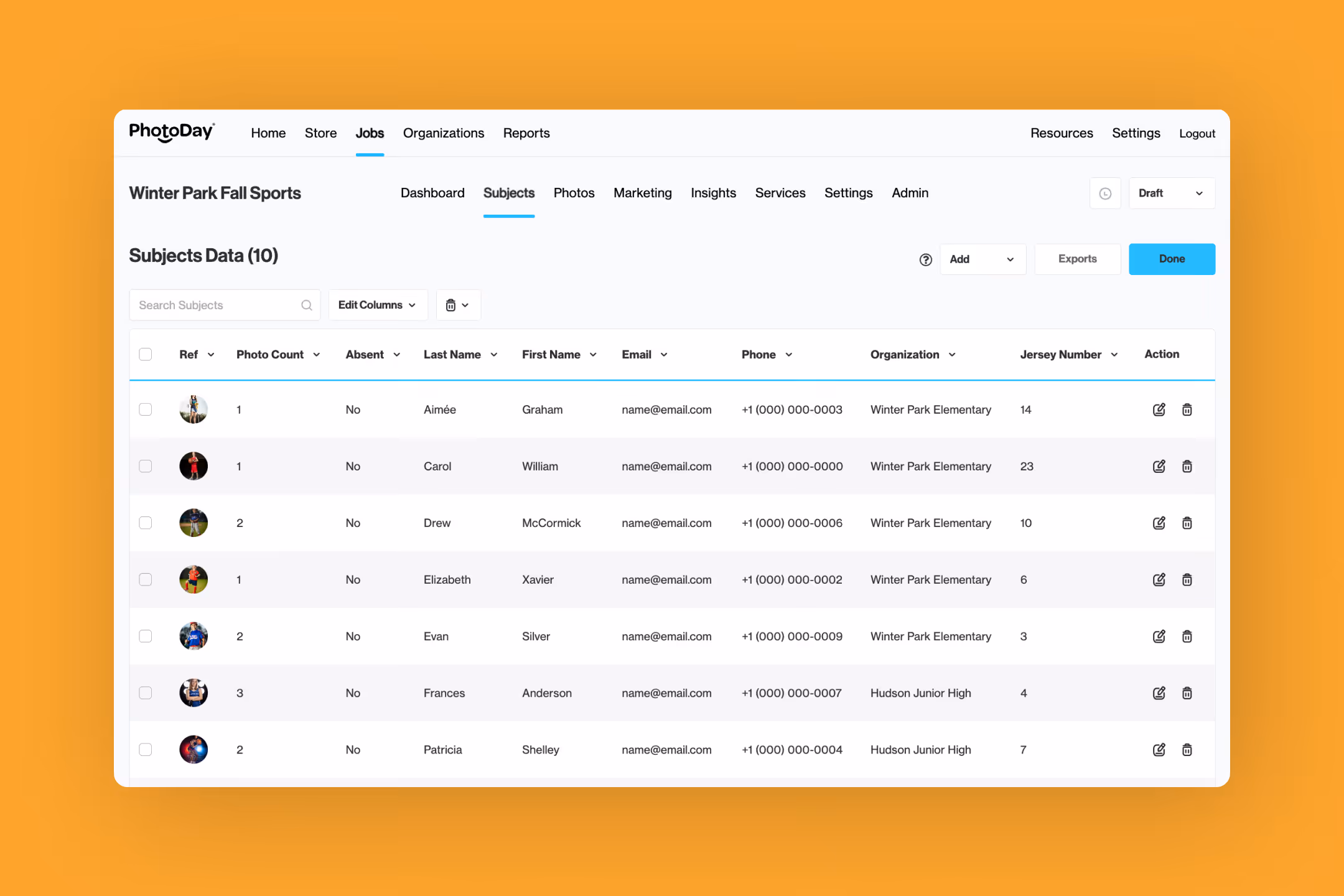Open the help question mark icon
Viewport: 1344px width, 896px height.
click(x=925, y=259)
